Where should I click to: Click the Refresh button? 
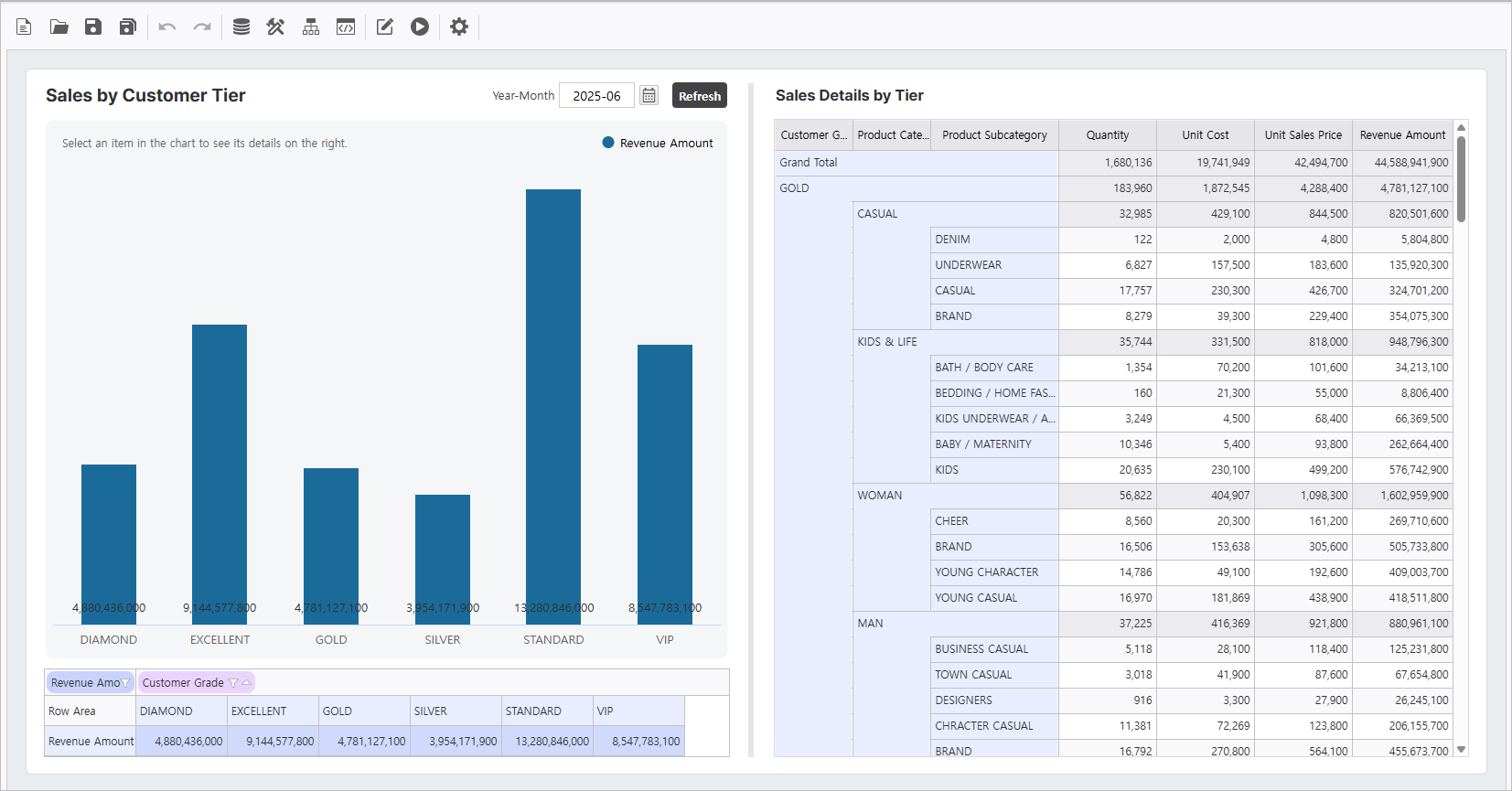coord(699,96)
